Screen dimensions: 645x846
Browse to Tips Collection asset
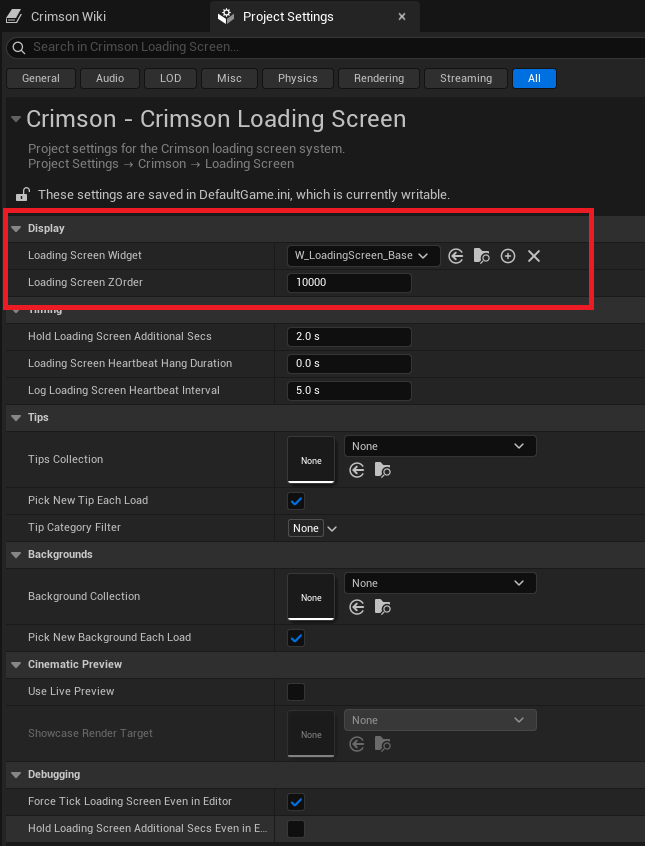click(x=383, y=470)
